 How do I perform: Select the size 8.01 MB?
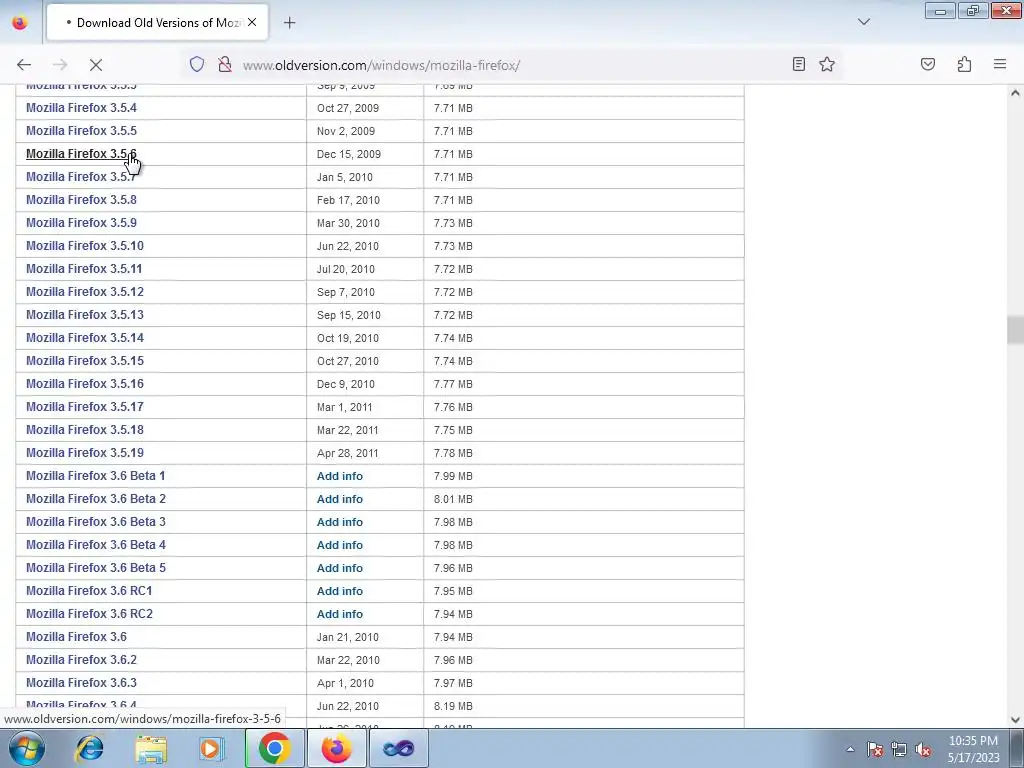click(453, 499)
